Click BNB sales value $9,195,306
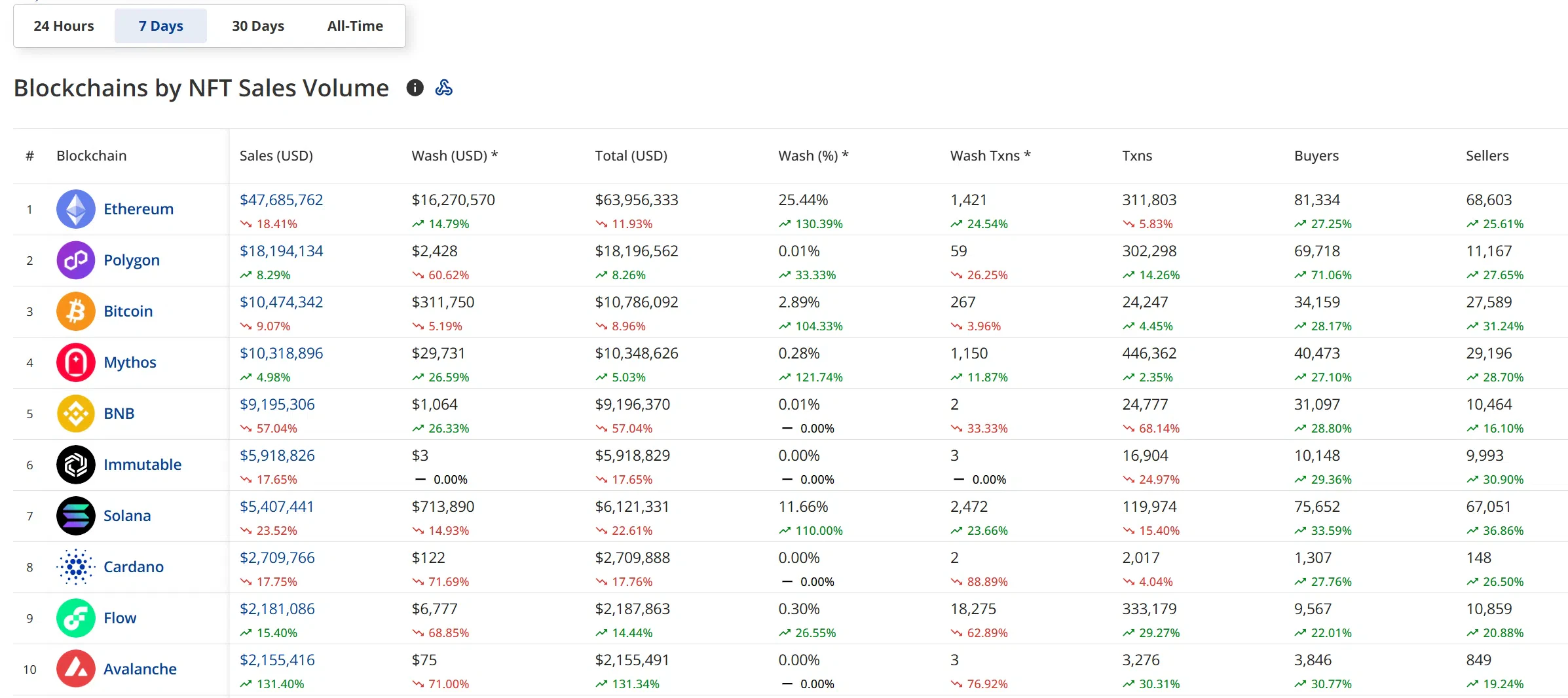This screenshot has width=1568, height=698. pyautogui.click(x=277, y=404)
